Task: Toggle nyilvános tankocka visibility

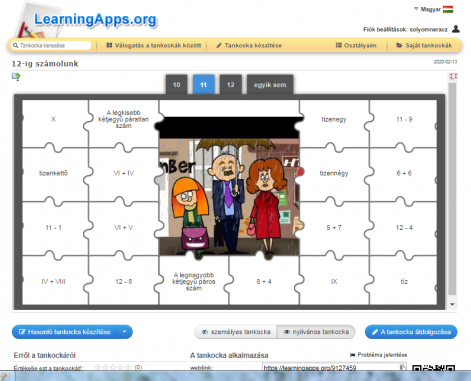Action: [x=316, y=332]
